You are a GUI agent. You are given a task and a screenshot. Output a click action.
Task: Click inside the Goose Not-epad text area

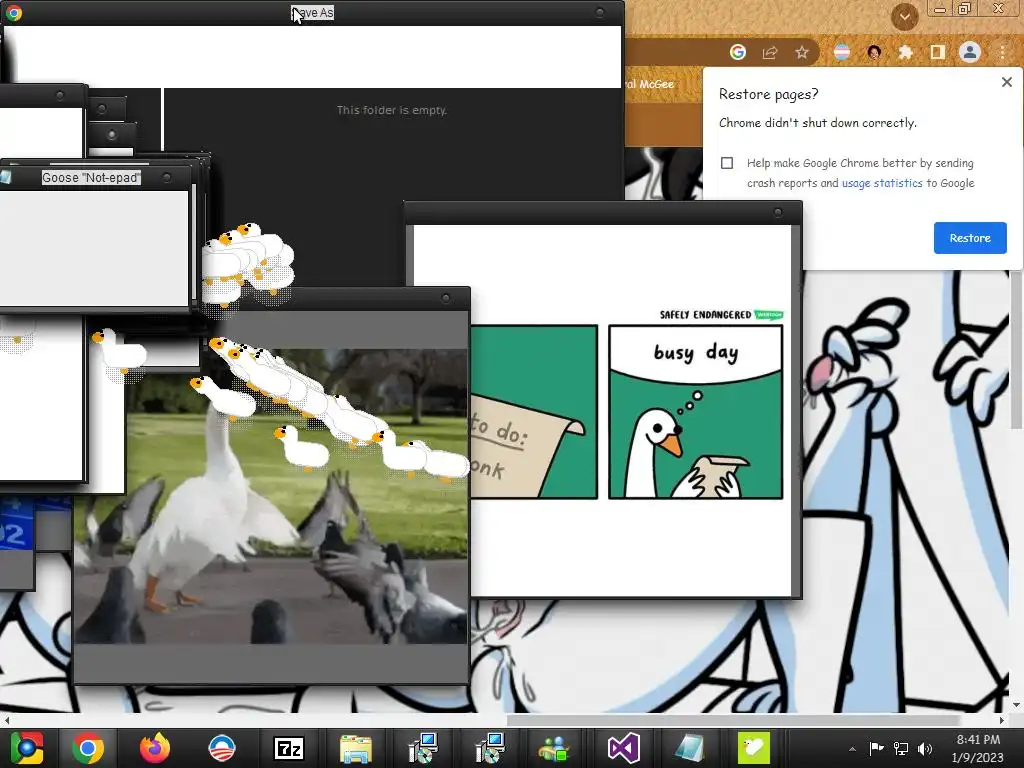(x=93, y=247)
